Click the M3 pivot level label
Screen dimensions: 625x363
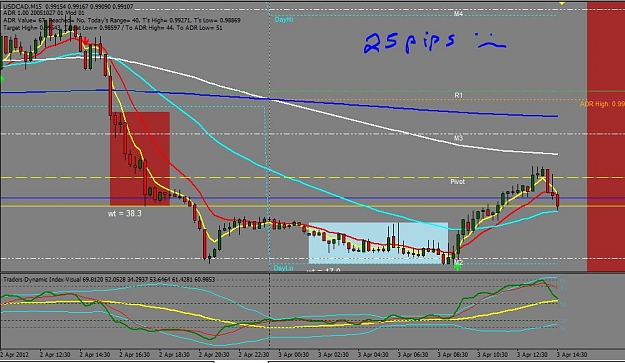pyautogui.click(x=458, y=138)
